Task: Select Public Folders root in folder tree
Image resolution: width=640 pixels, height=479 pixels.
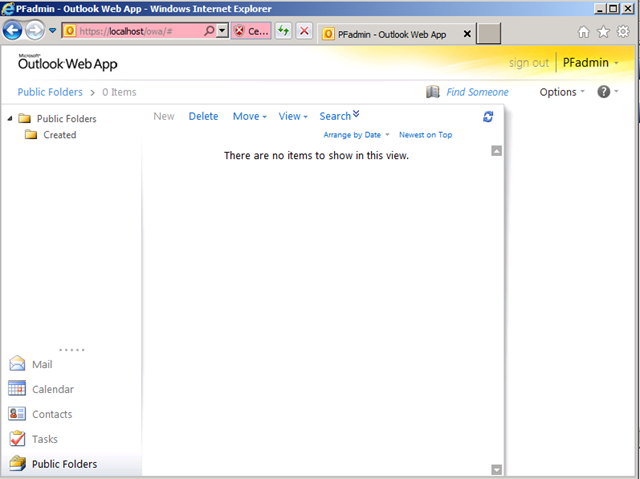Action: pyautogui.click(x=67, y=119)
